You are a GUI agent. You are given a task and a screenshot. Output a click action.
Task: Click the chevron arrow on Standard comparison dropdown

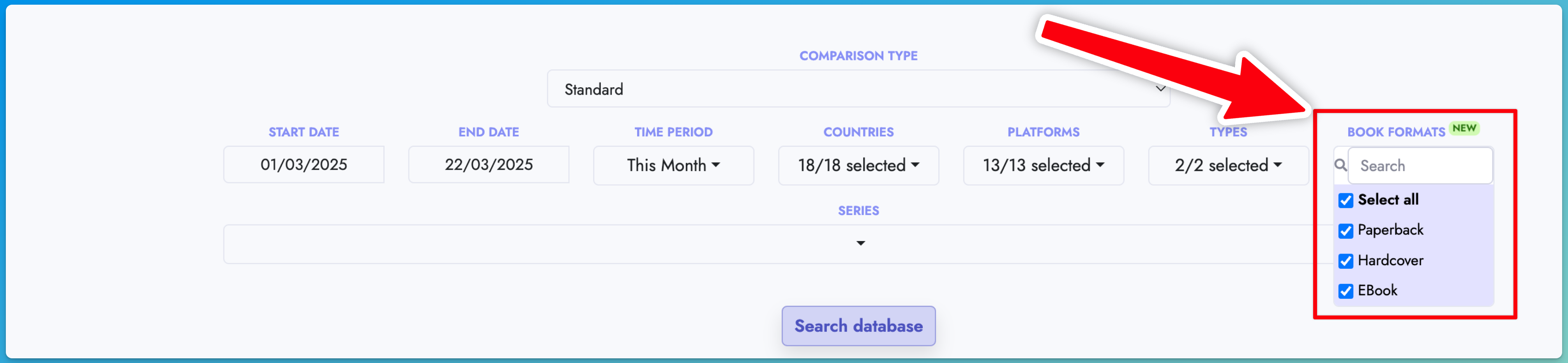(x=1160, y=89)
